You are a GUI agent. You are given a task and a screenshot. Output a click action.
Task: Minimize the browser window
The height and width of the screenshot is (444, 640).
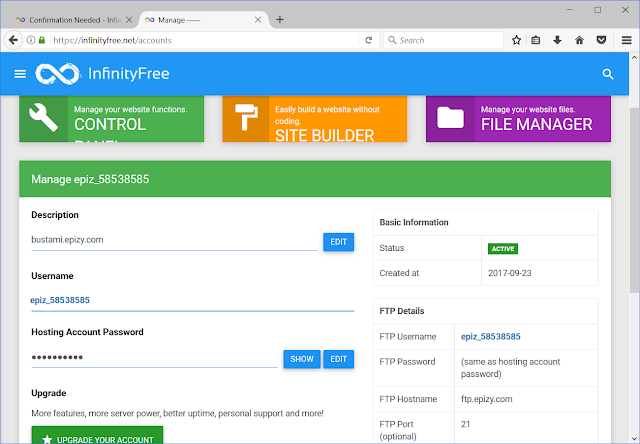(570, 10)
